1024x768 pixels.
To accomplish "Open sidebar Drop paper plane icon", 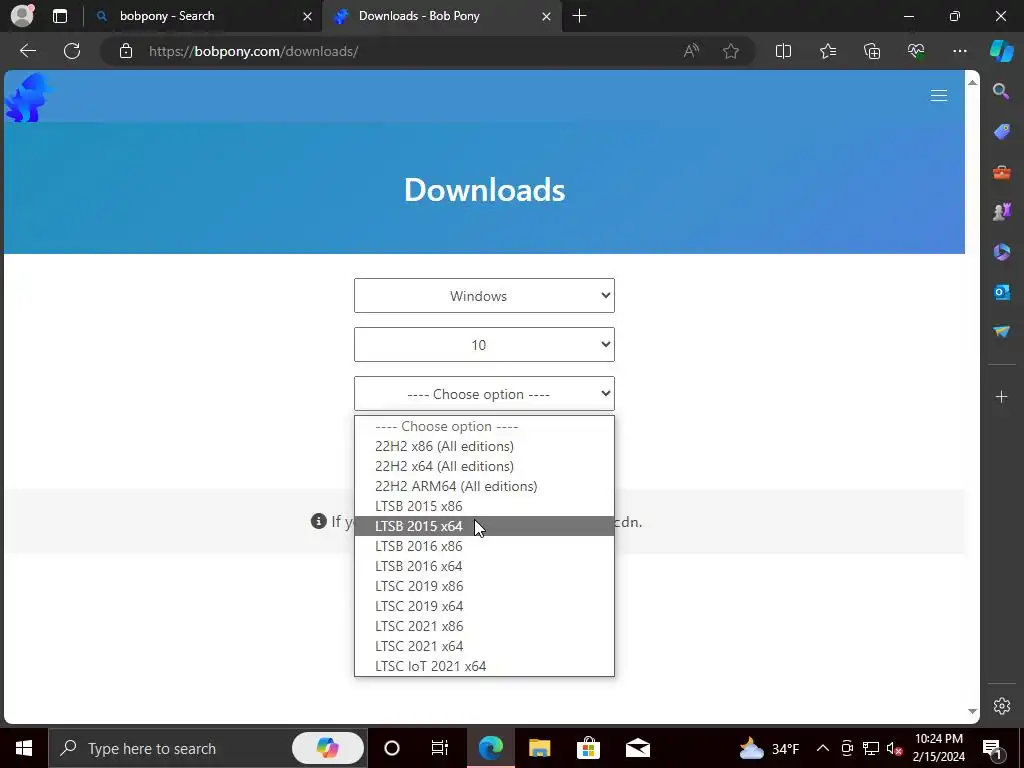I will [1001, 332].
